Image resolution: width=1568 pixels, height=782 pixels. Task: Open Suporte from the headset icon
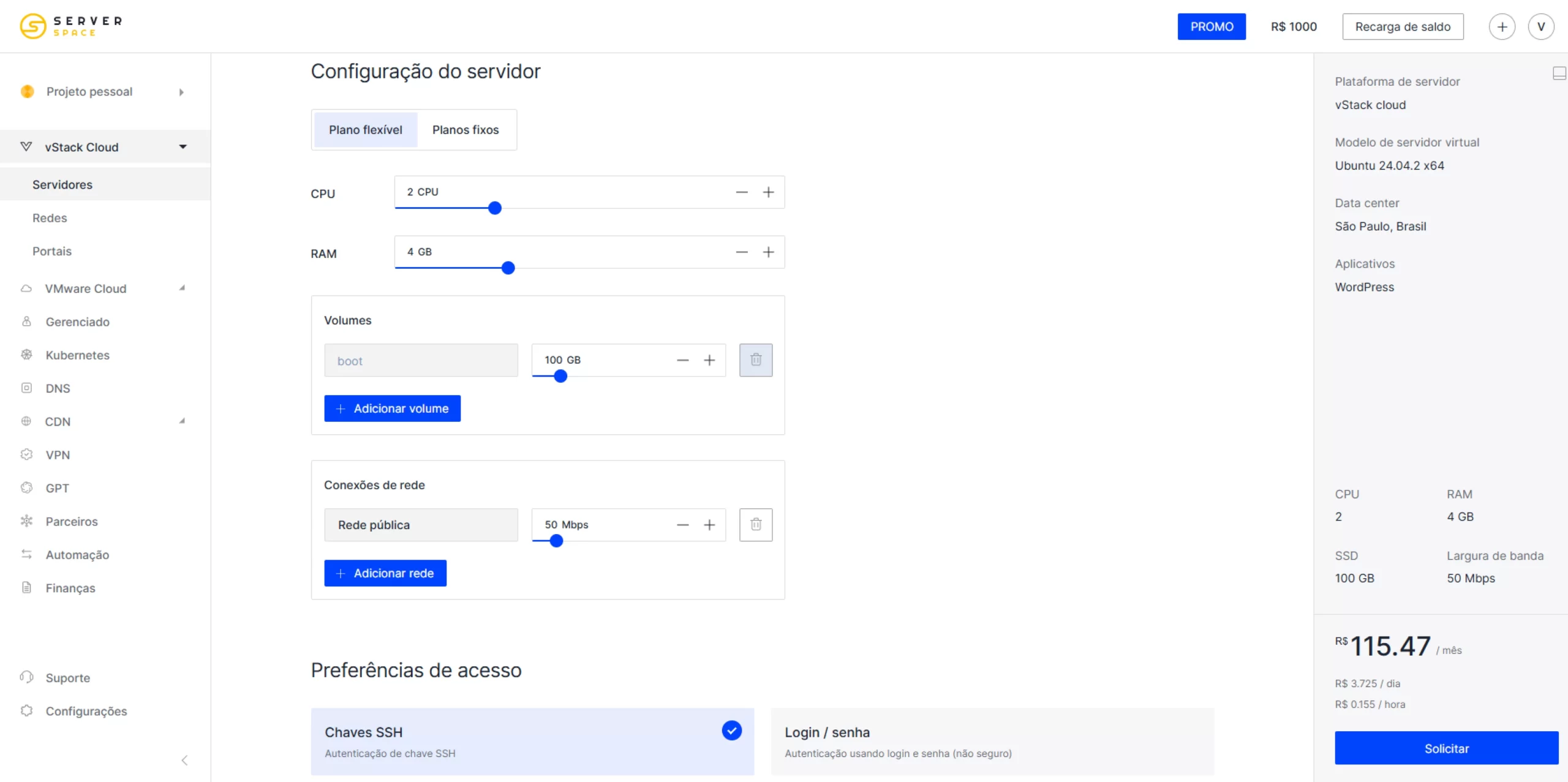point(26,677)
